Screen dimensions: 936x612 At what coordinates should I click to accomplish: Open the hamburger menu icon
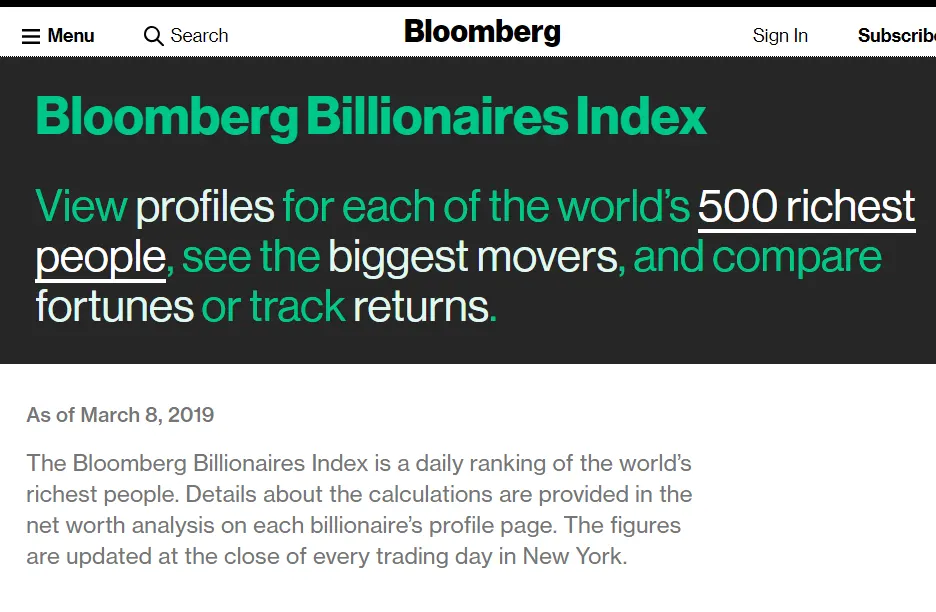click(31, 36)
